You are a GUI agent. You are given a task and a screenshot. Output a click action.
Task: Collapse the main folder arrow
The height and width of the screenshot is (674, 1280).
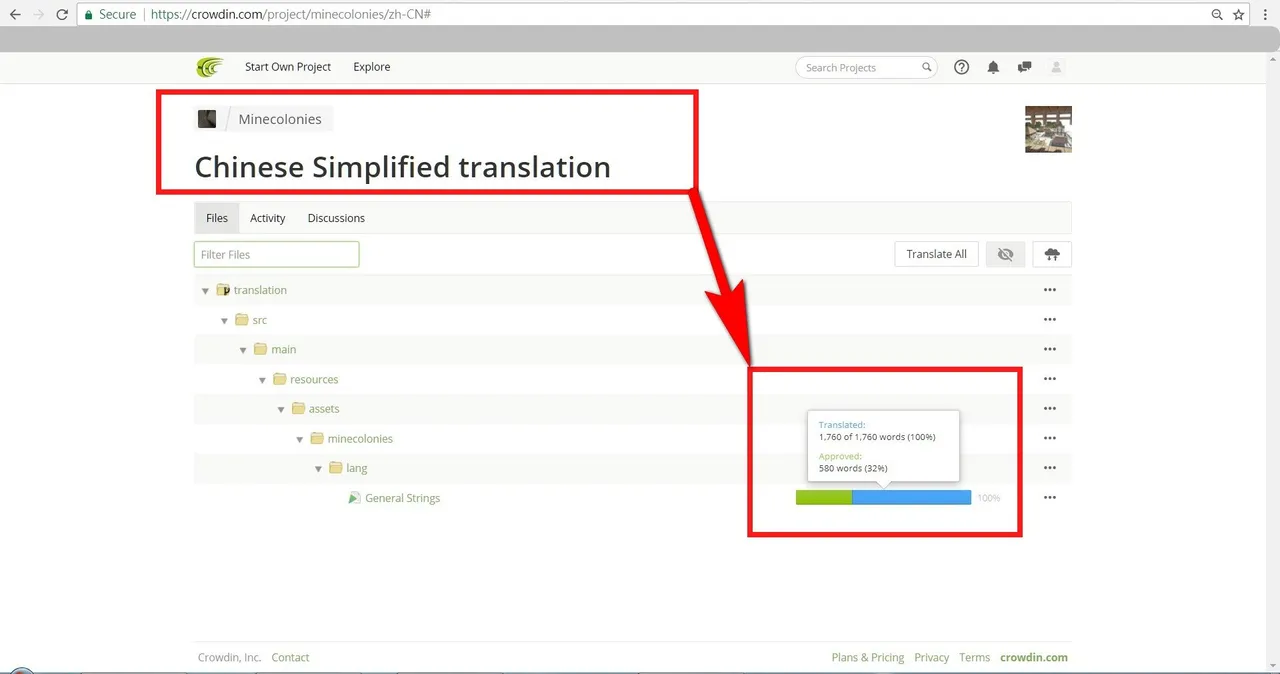(243, 350)
